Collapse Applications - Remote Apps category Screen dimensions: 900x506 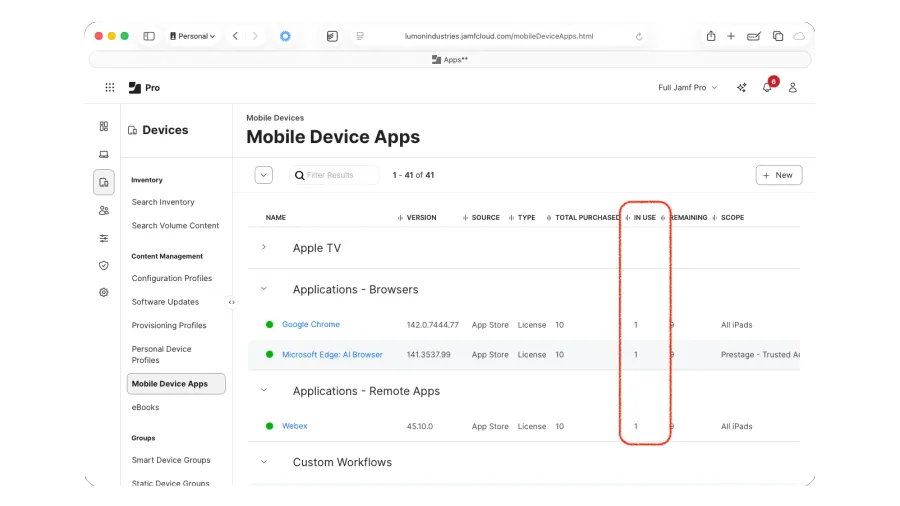263,390
